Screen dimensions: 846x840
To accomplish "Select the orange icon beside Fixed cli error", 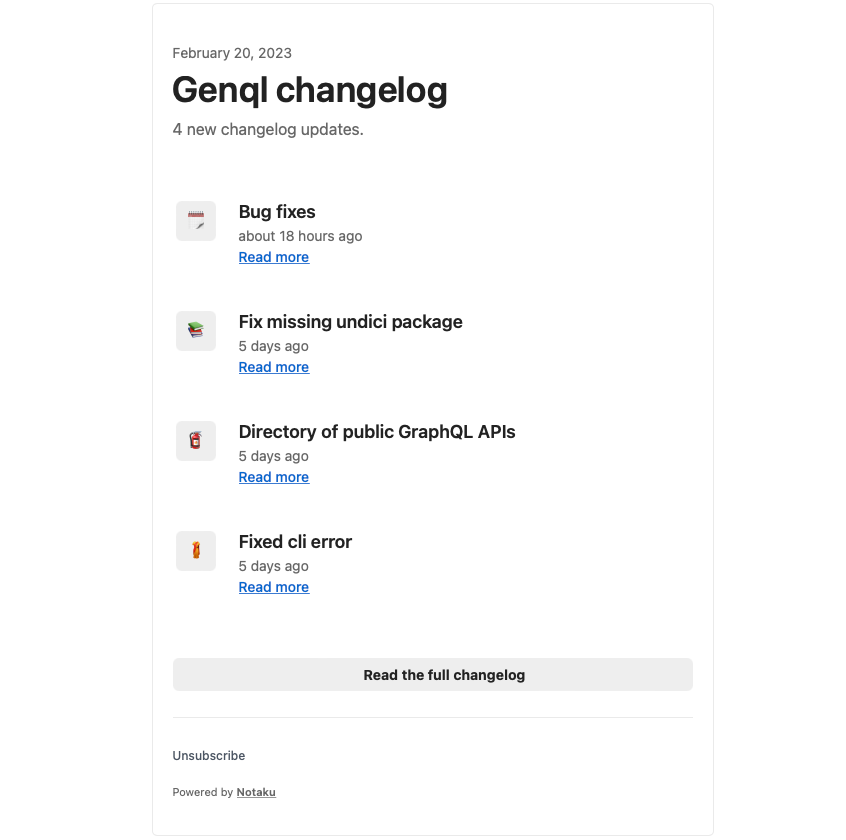I will (x=196, y=551).
